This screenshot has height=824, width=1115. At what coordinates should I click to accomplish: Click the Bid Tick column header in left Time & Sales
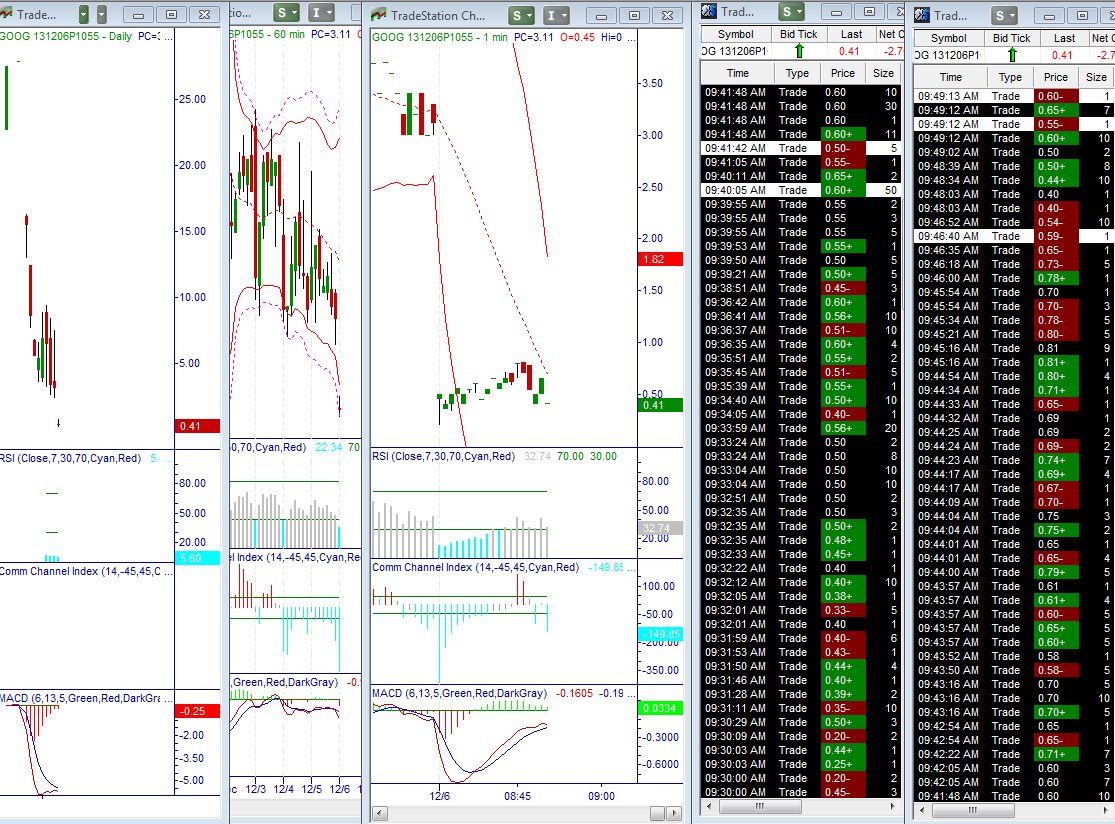coord(799,34)
